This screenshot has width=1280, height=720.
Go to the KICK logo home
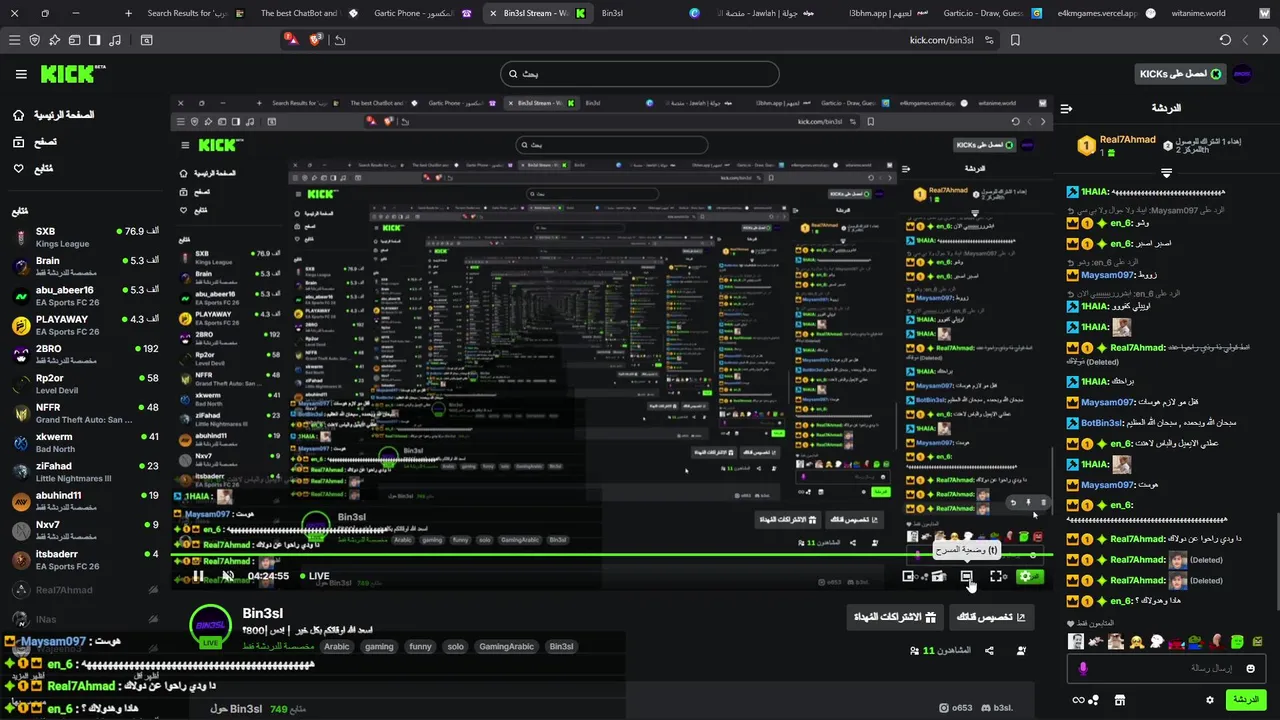pyautogui.click(x=72, y=74)
